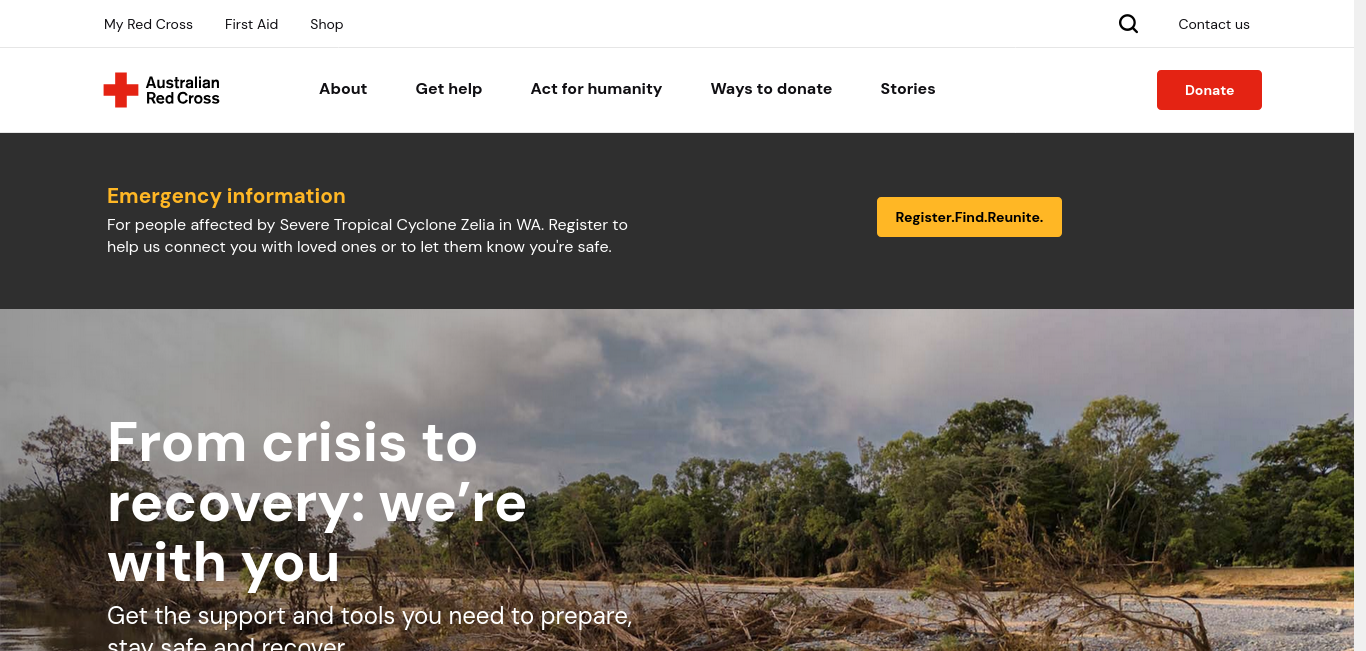This screenshot has height=651, width=1366.
Task: Go to the Stories section
Action: point(908,89)
